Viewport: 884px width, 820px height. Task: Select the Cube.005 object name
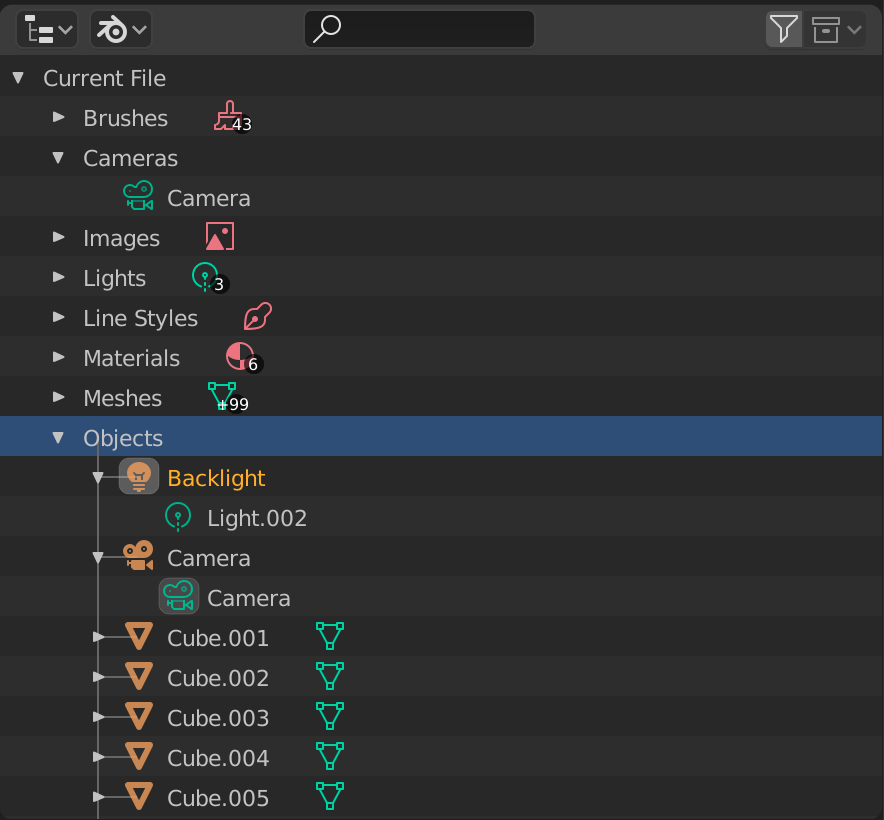point(218,799)
